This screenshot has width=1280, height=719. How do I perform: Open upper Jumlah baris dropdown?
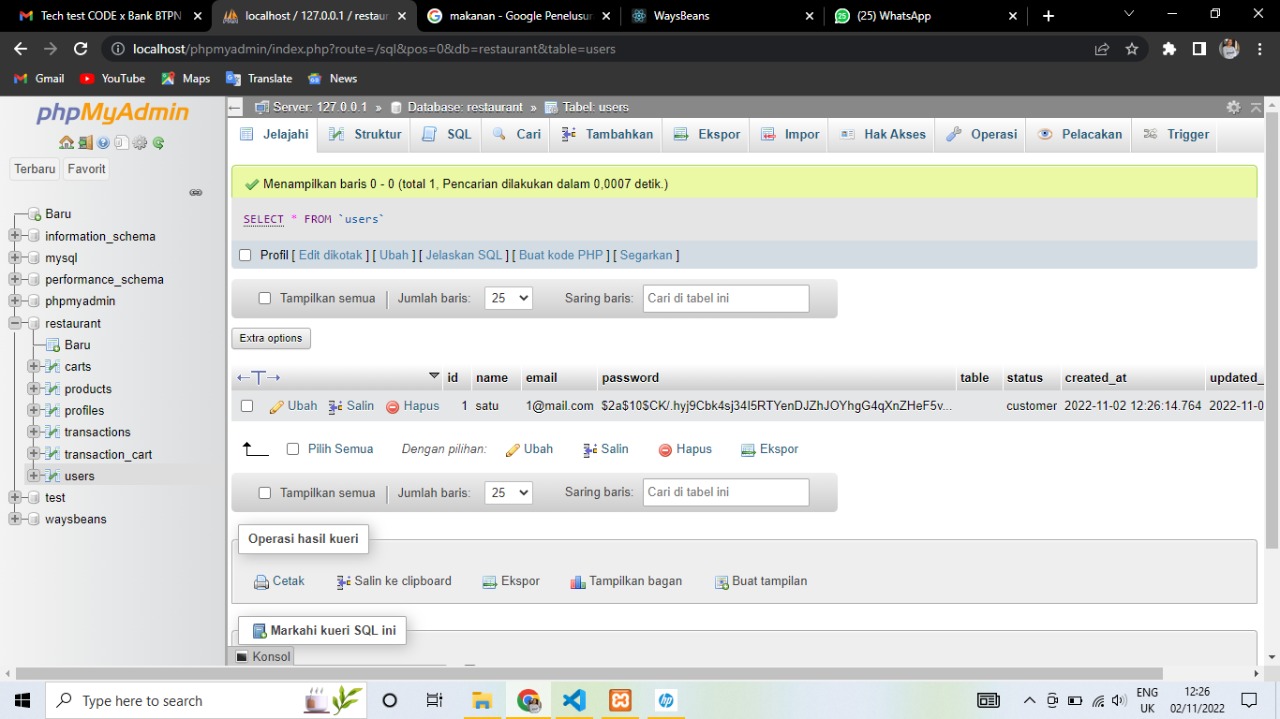(508, 298)
